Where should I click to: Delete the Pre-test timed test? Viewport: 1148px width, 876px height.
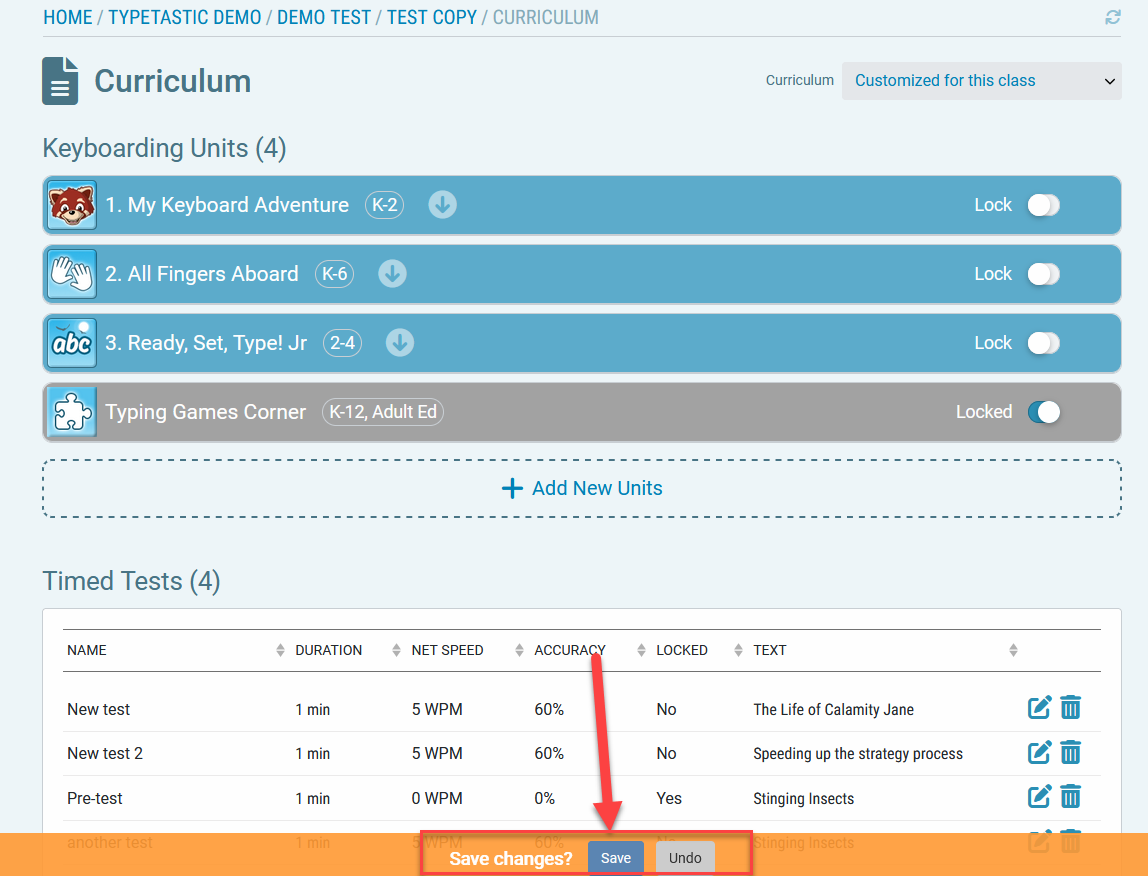pos(1071,796)
